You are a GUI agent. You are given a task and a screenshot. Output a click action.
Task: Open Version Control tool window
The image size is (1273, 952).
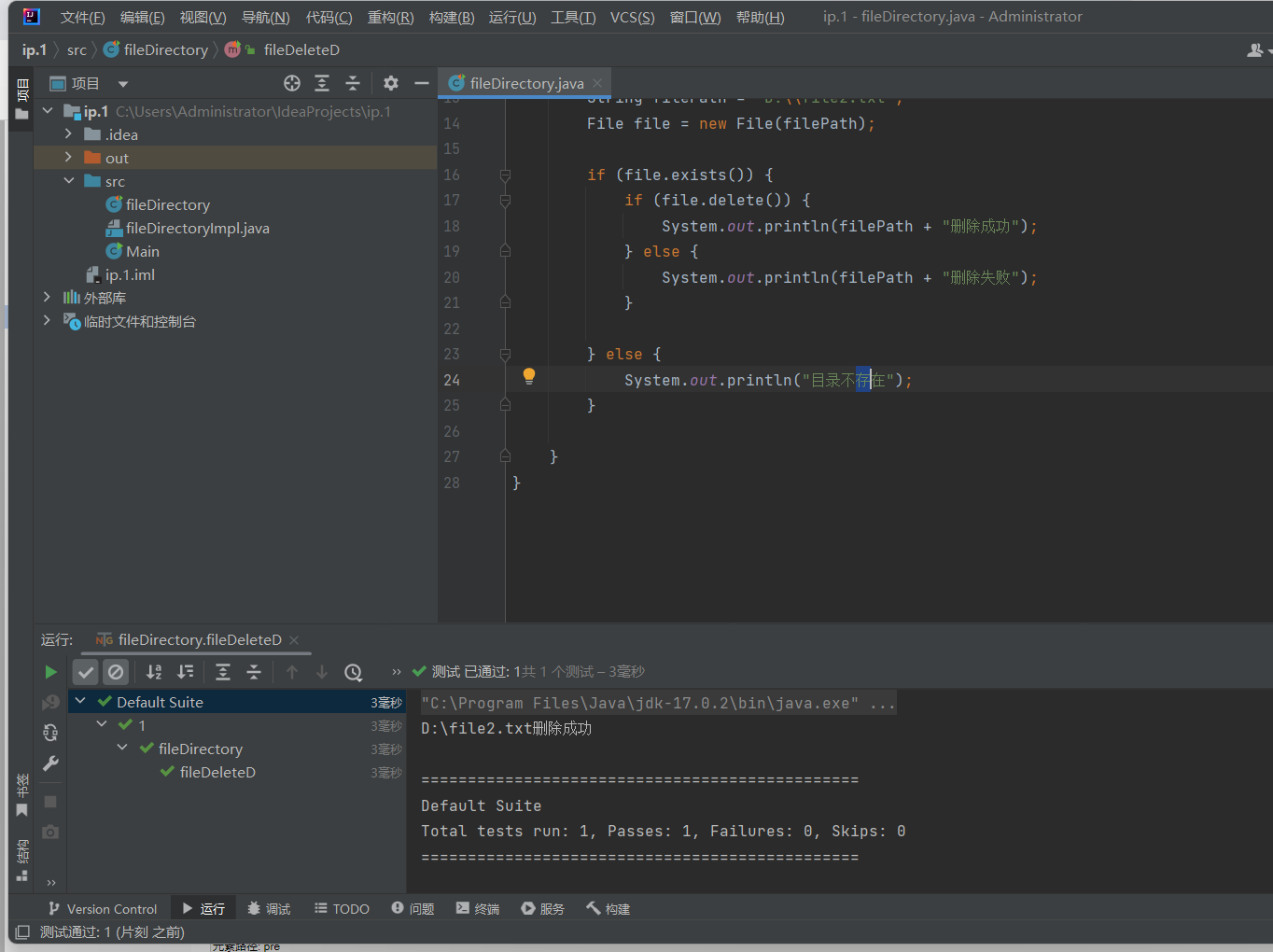coord(103,908)
